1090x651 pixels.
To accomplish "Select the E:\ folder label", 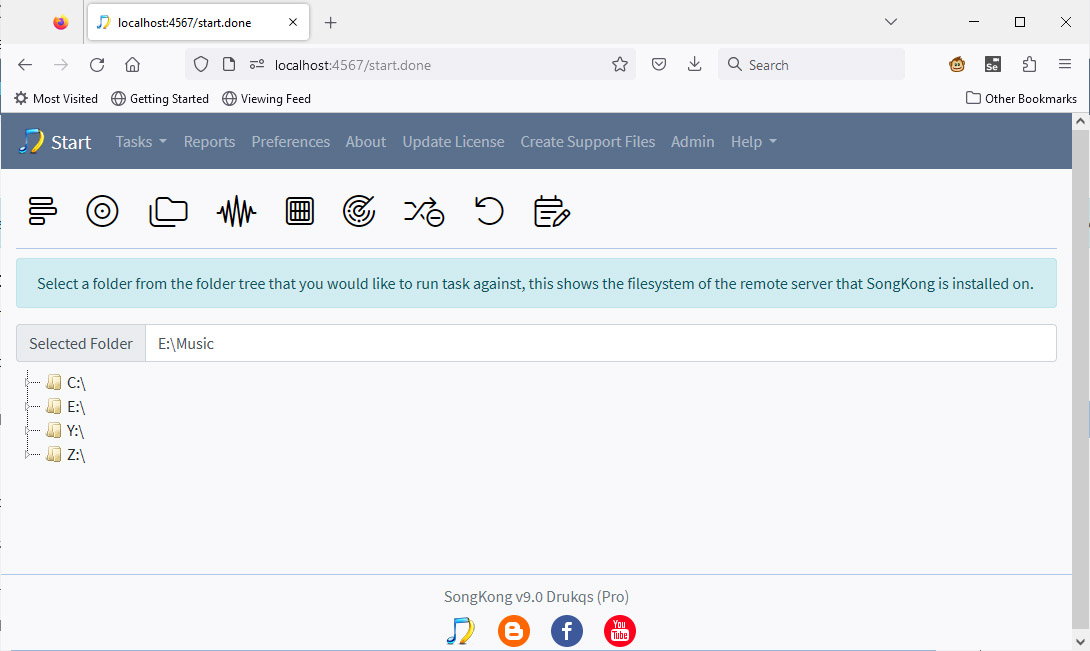I will click(x=76, y=406).
